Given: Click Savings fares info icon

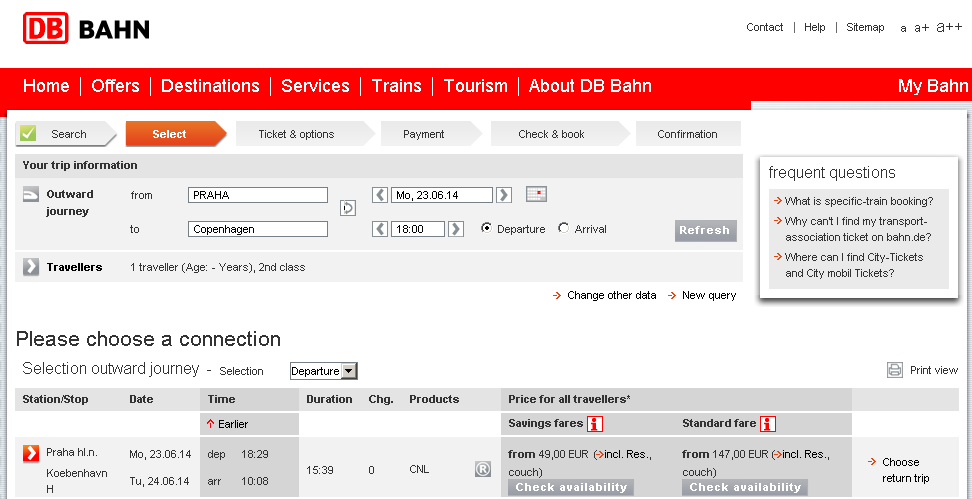Looking at the screenshot, I should 595,424.
